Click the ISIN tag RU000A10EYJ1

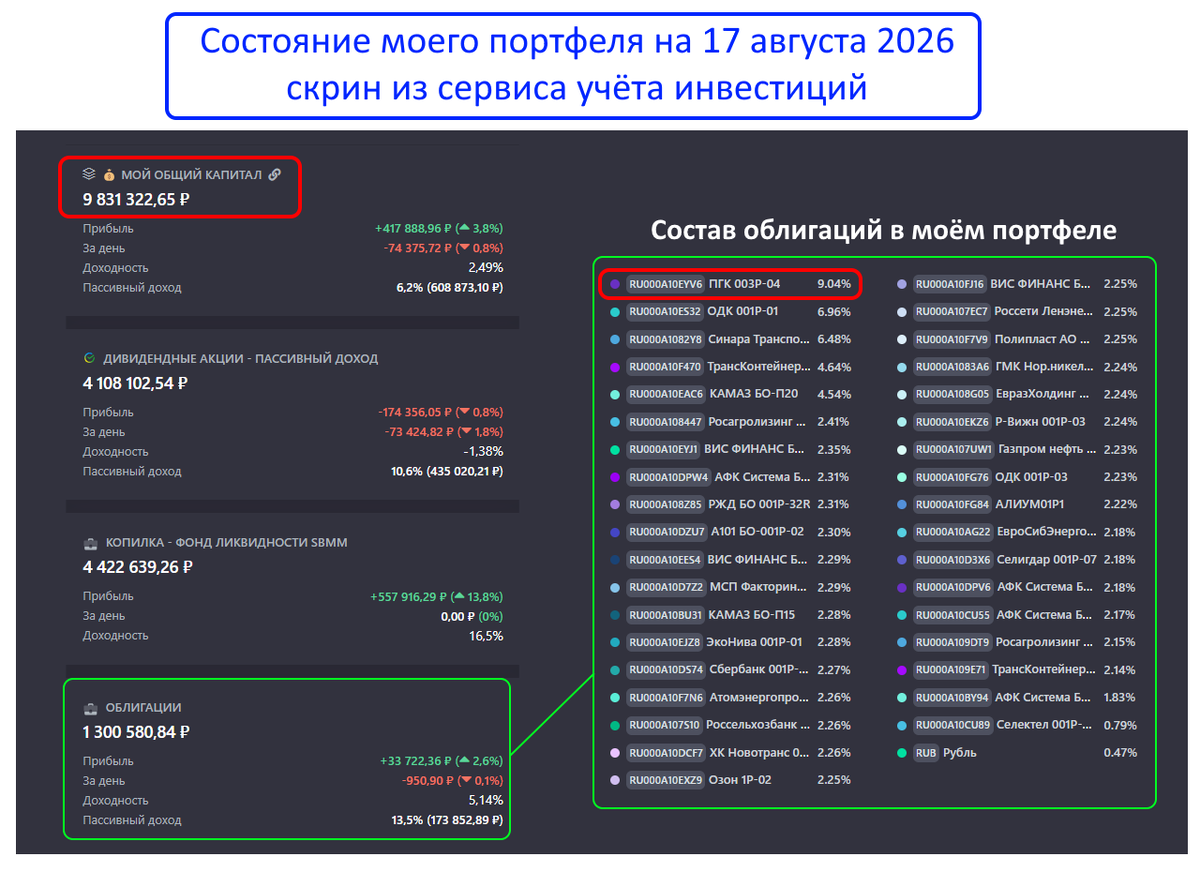pos(665,449)
